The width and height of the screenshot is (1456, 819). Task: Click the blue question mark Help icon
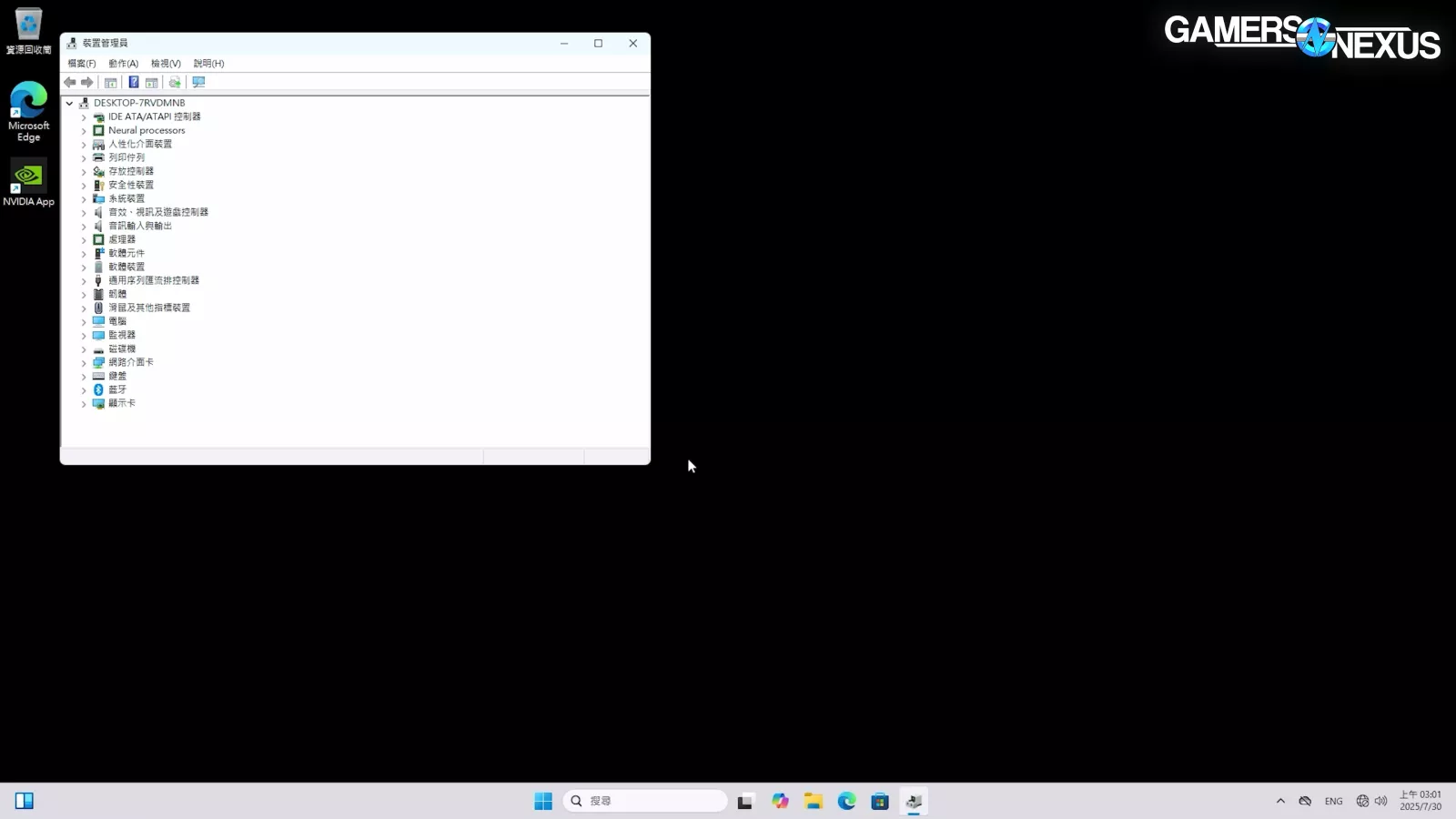pyautogui.click(x=133, y=83)
